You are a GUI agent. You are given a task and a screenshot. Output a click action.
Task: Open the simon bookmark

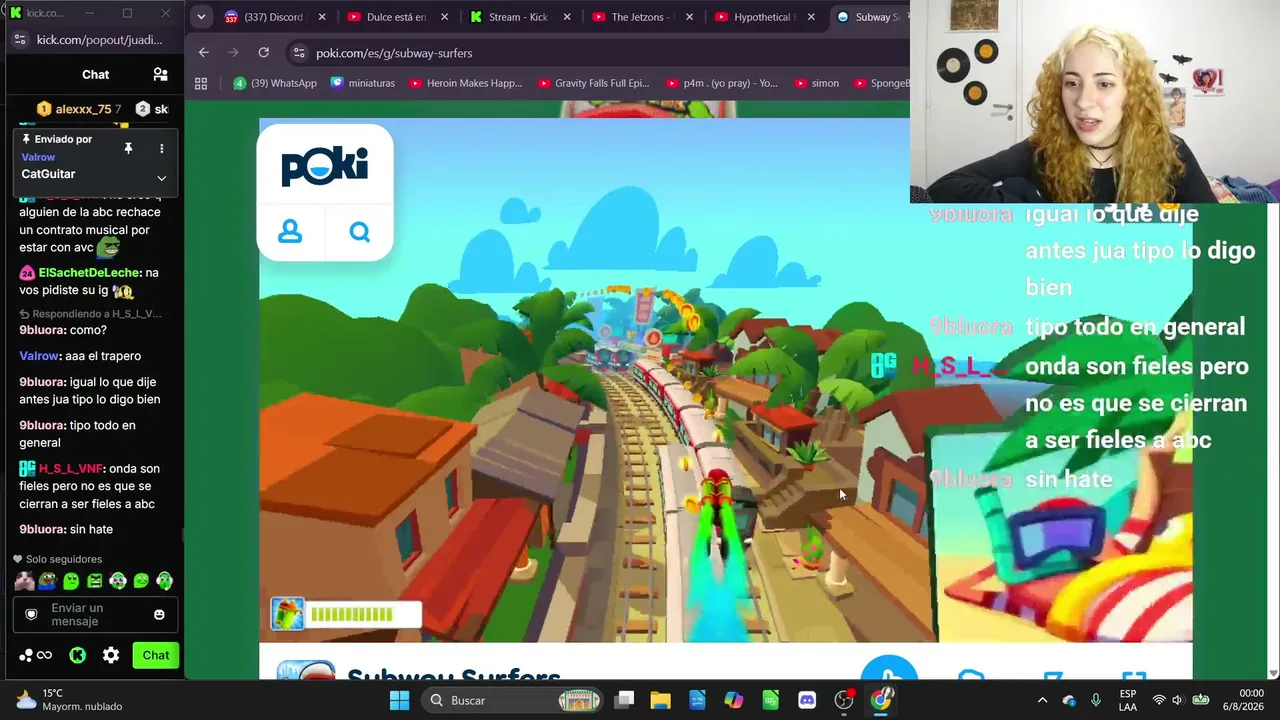815,83
